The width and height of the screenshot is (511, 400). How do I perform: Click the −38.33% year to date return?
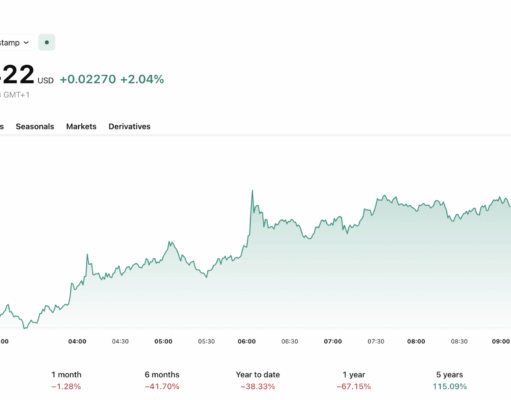click(258, 387)
